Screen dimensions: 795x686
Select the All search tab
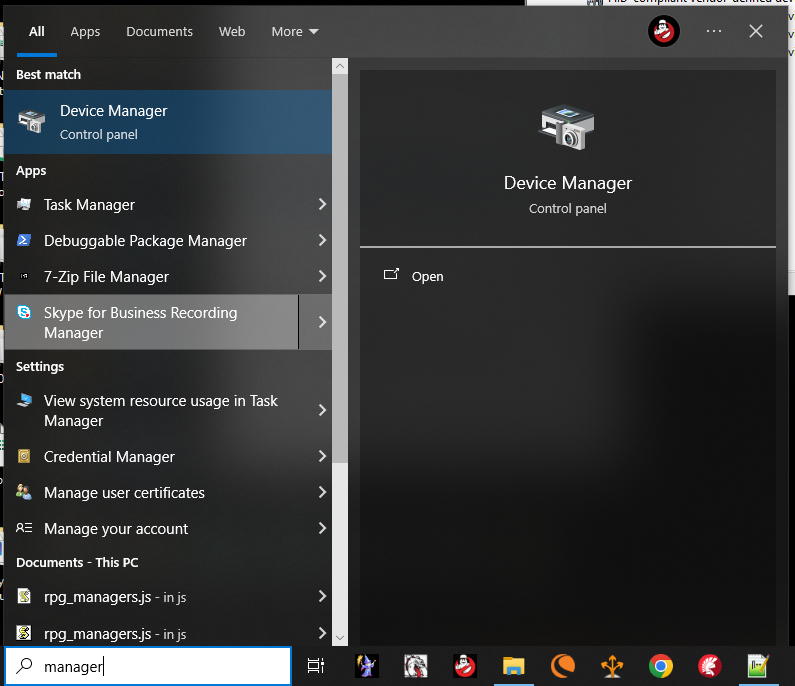click(x=37, y=31)
